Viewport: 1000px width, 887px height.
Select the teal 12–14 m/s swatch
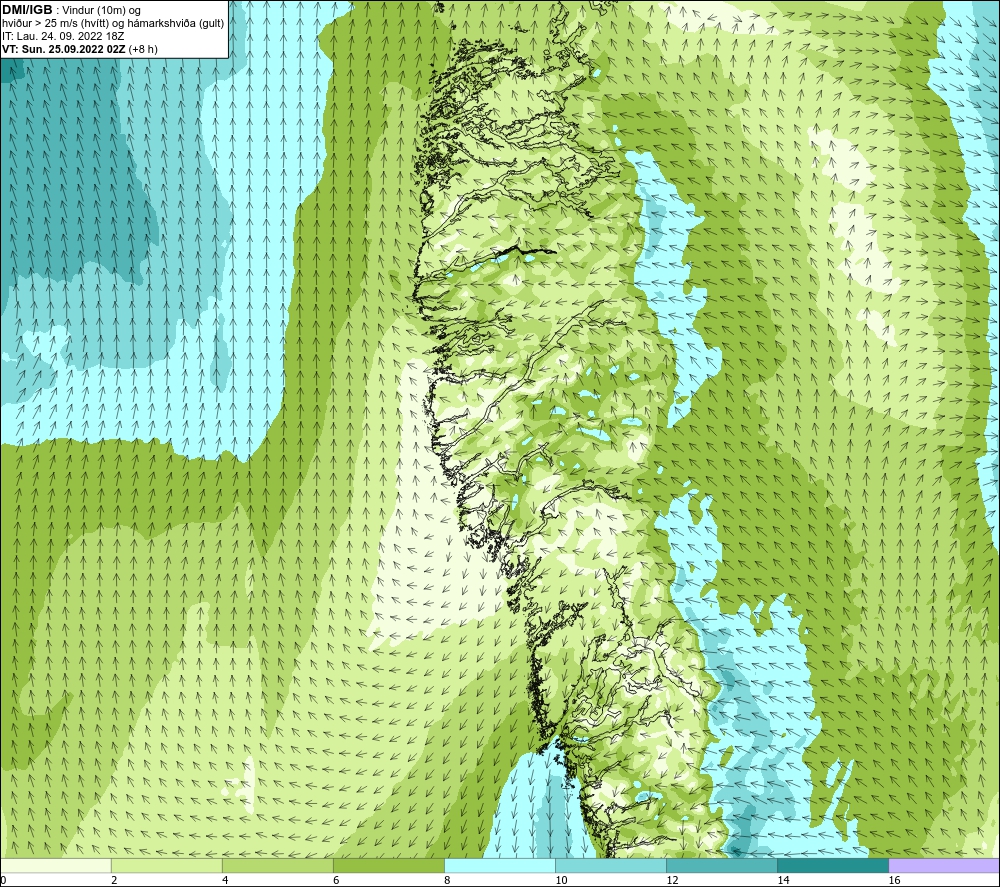pos(722,866)
